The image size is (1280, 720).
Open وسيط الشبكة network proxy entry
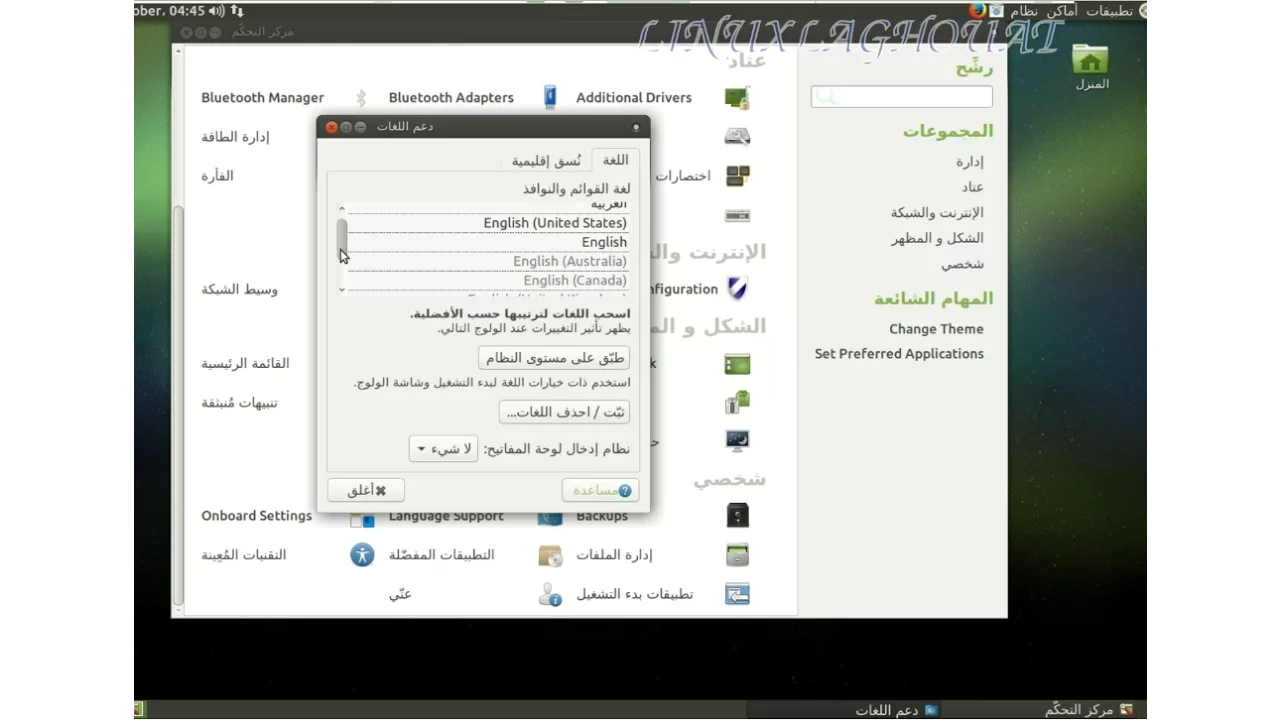point(240,289)
